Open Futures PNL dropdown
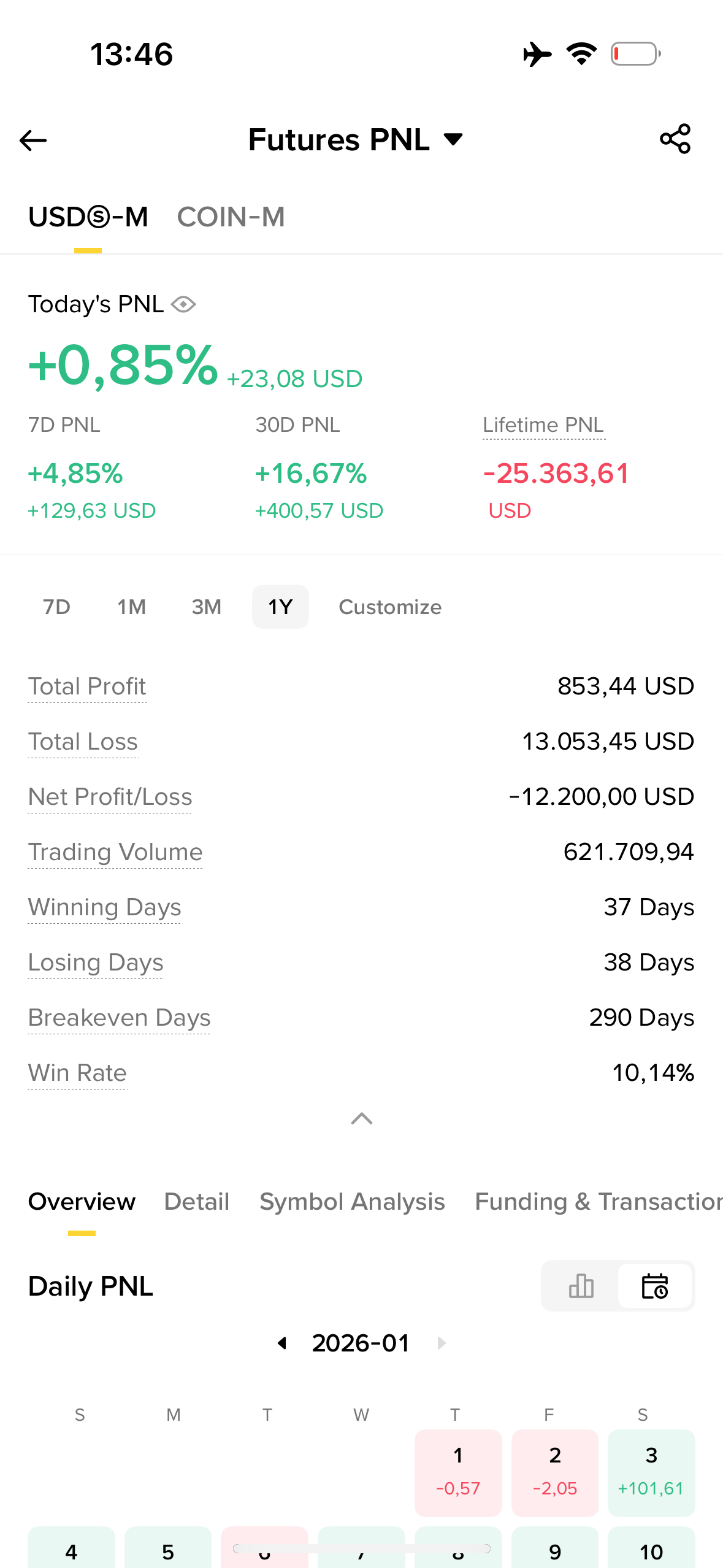Screen dimensions: 723x1568 coord(356,139)
